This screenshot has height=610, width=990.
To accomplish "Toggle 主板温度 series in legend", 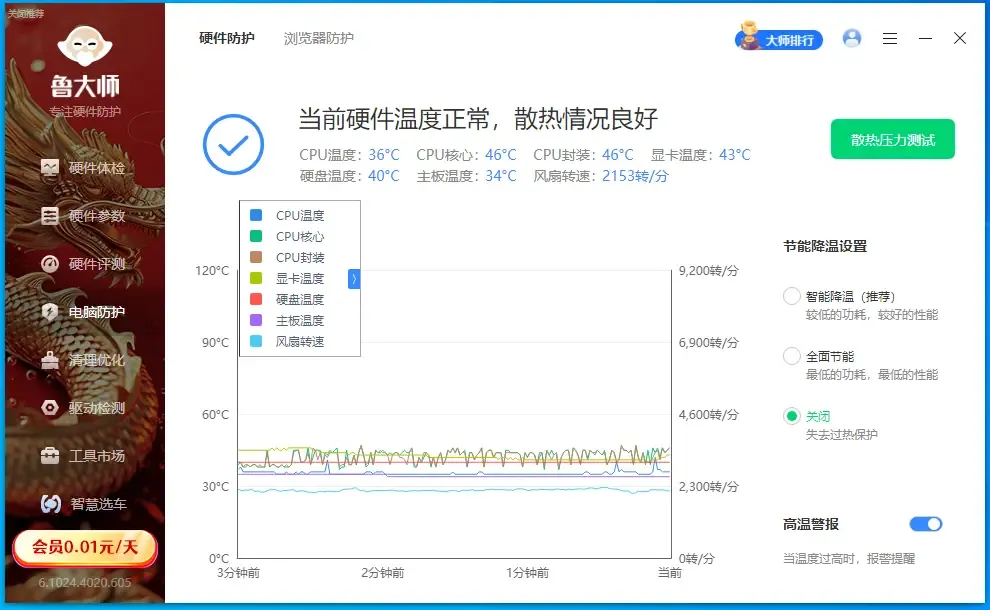I will [300, 321].
